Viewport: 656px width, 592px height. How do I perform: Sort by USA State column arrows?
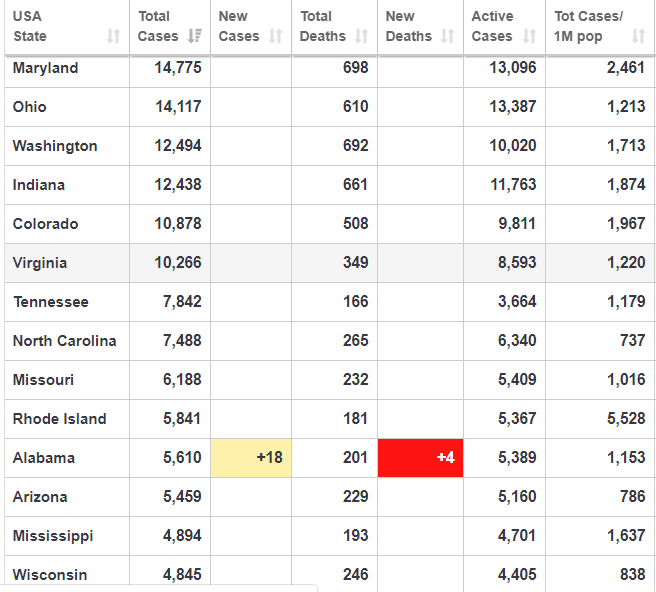(x=113, y=36)
